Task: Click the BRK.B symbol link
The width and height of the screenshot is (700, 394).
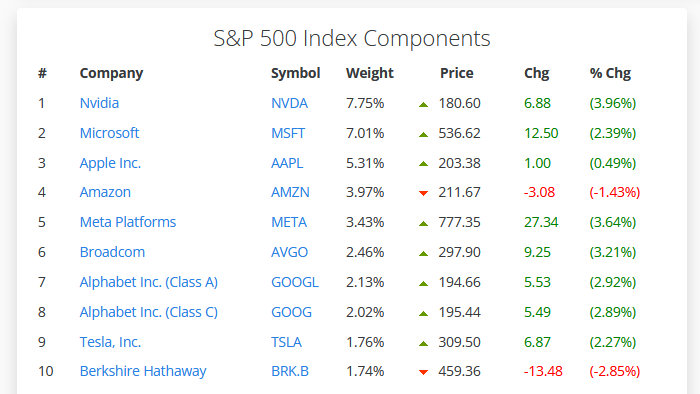Action: 290,371
